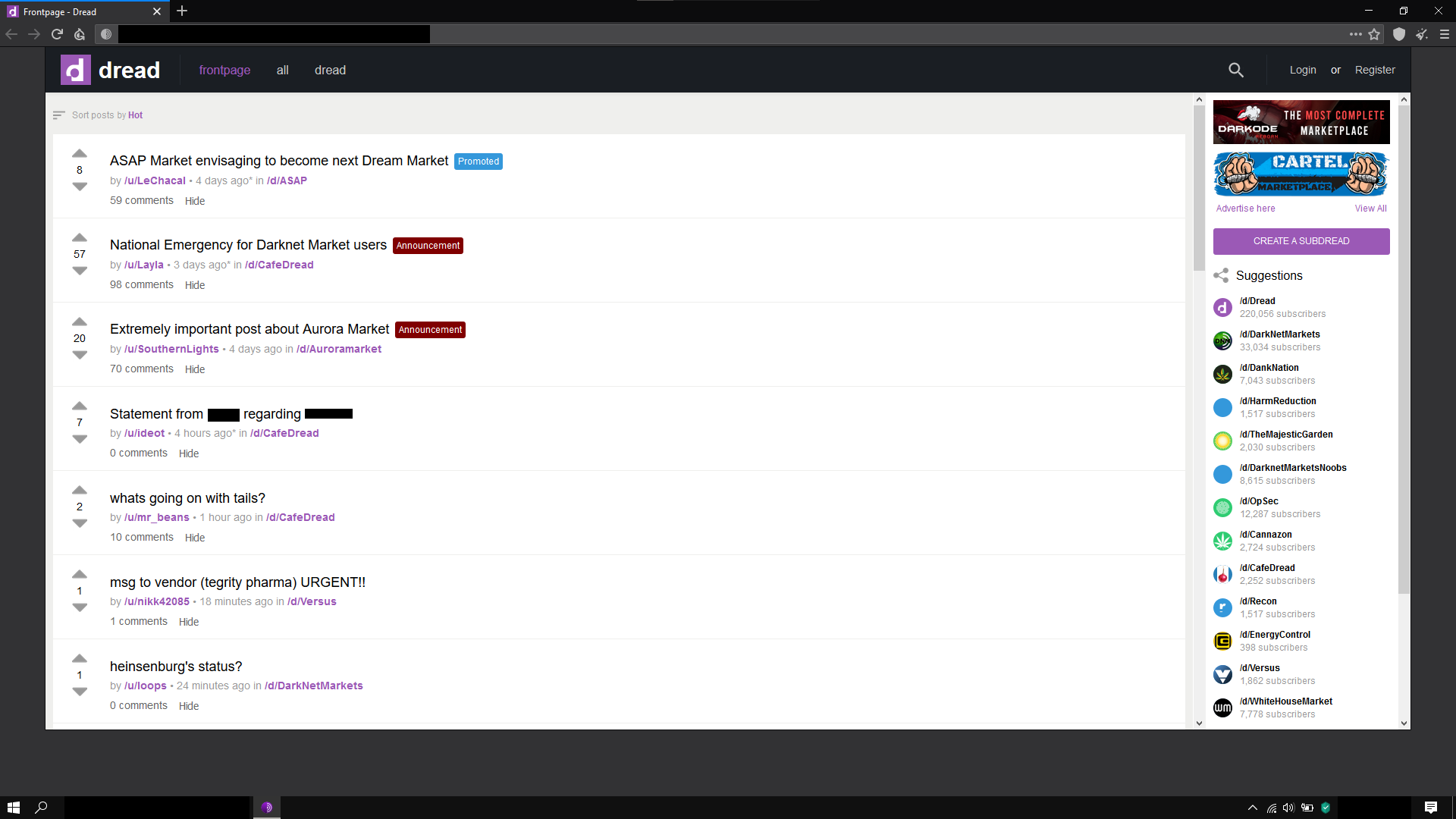The width and height of the screenshot is (1456, 819).
Task: Hide the National Emergency darknet post
Action: pos(195,284)
